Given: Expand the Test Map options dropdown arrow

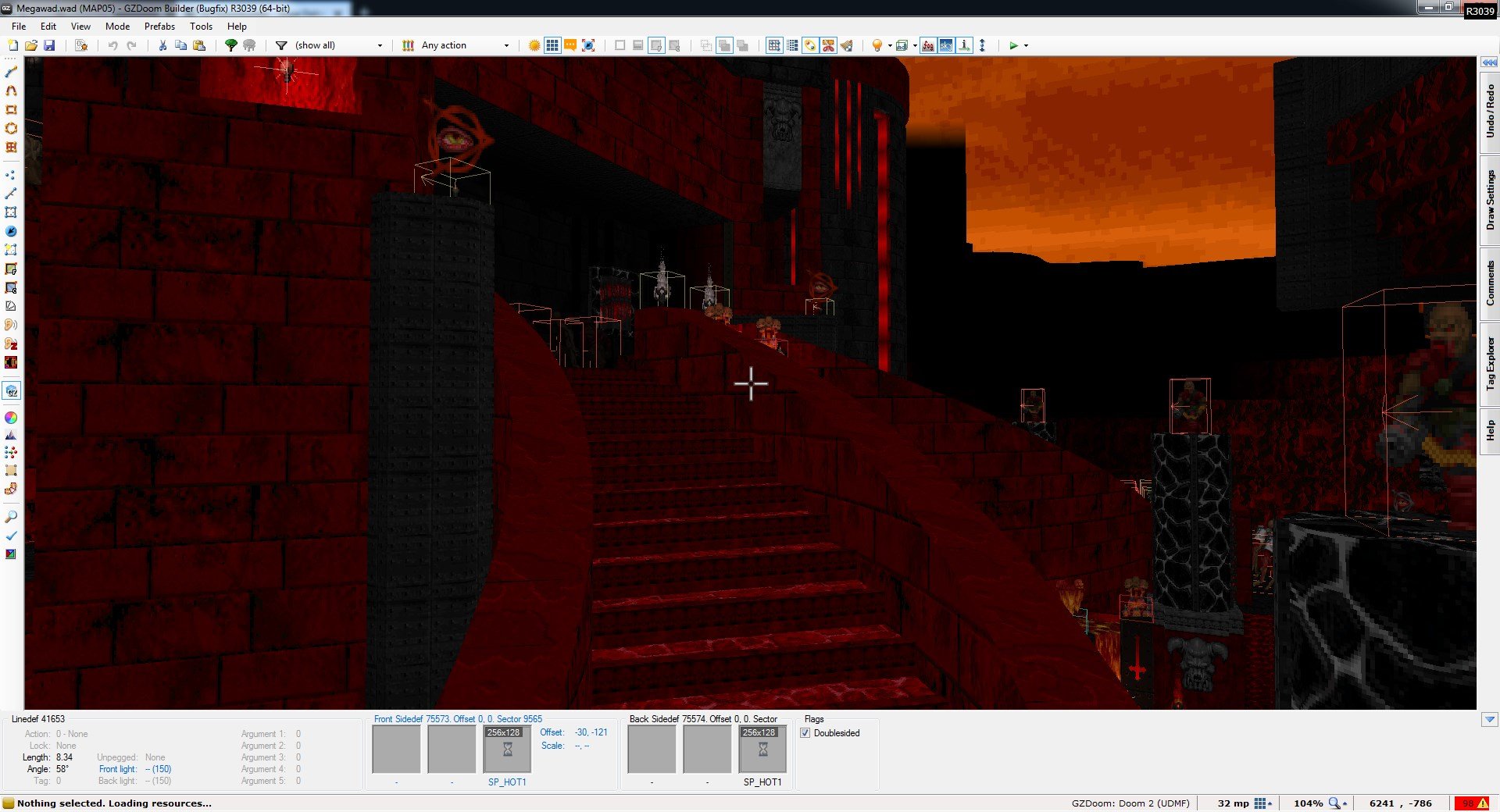Looking at the screenshot, I should (1026, 45).
